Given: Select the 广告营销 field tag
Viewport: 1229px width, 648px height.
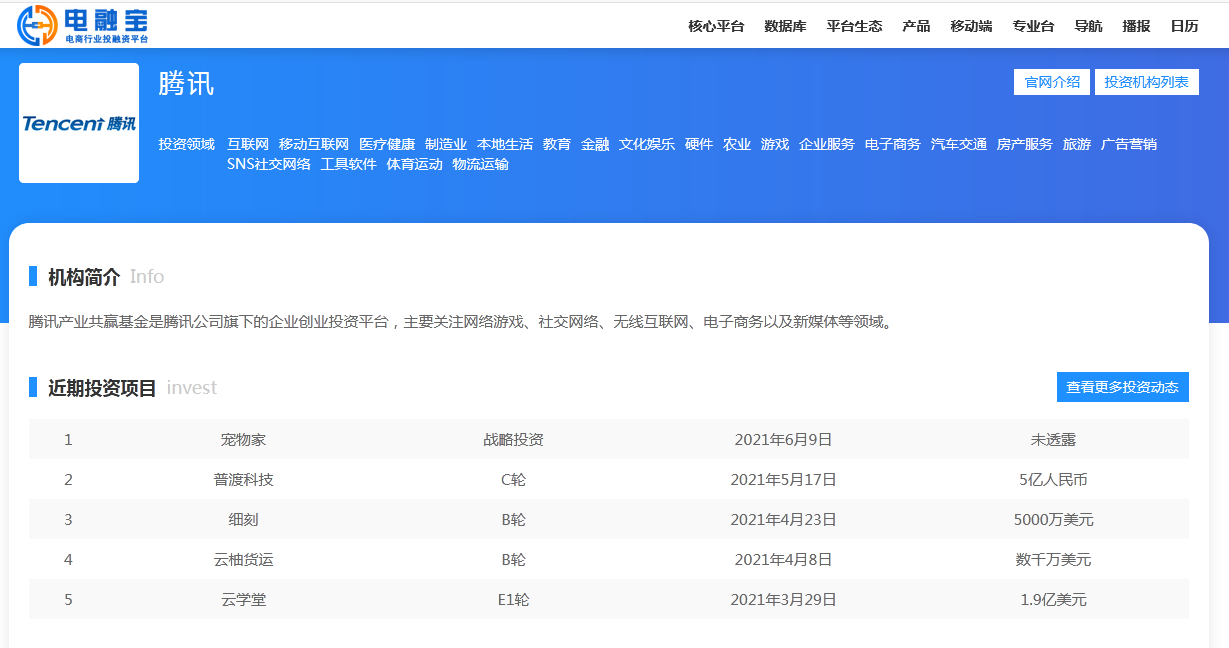Looking at the screenshot, I should coord(1129,144).
